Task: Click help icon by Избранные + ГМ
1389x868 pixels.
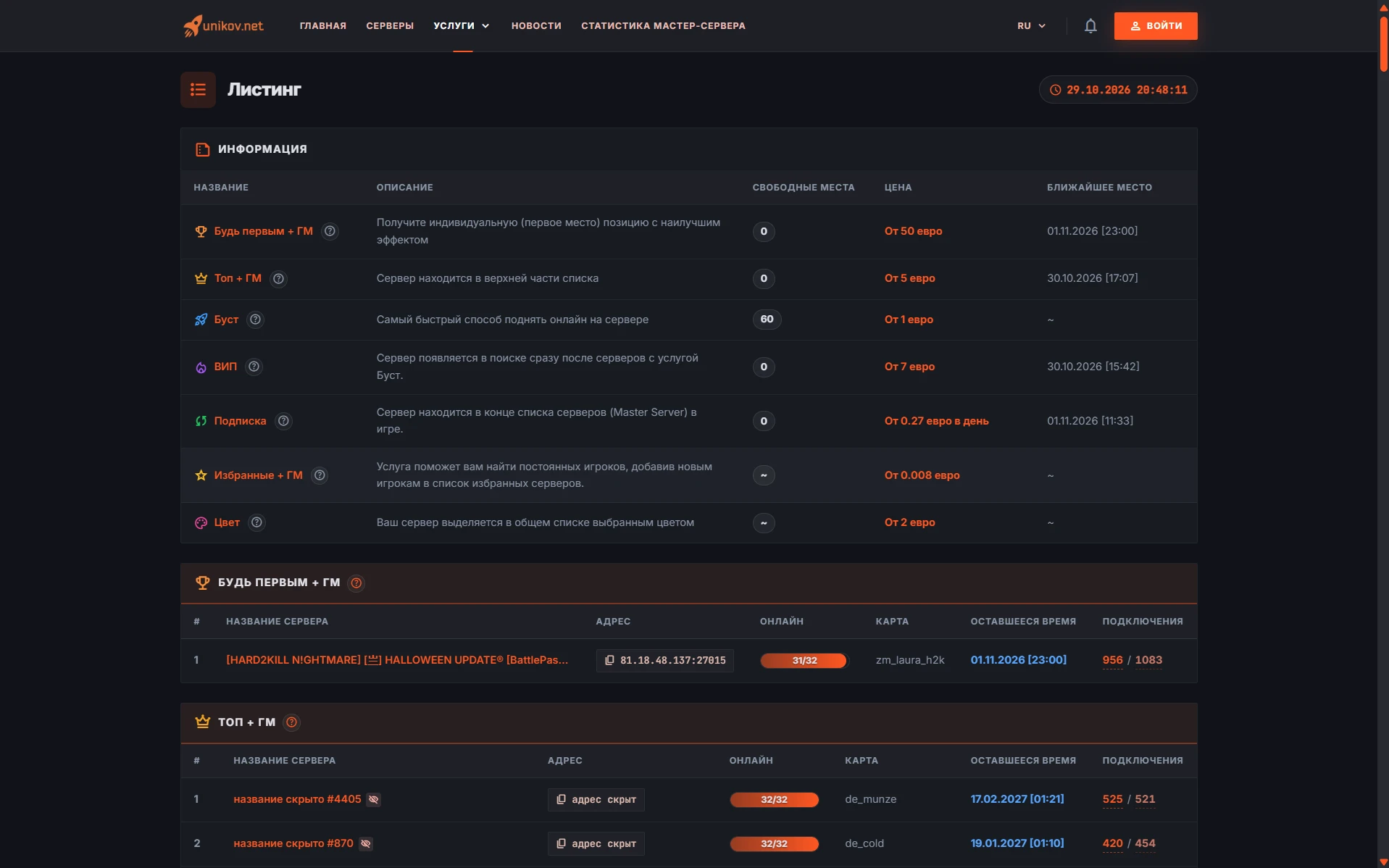Action: pyautogui.click(x=320, y=475)
